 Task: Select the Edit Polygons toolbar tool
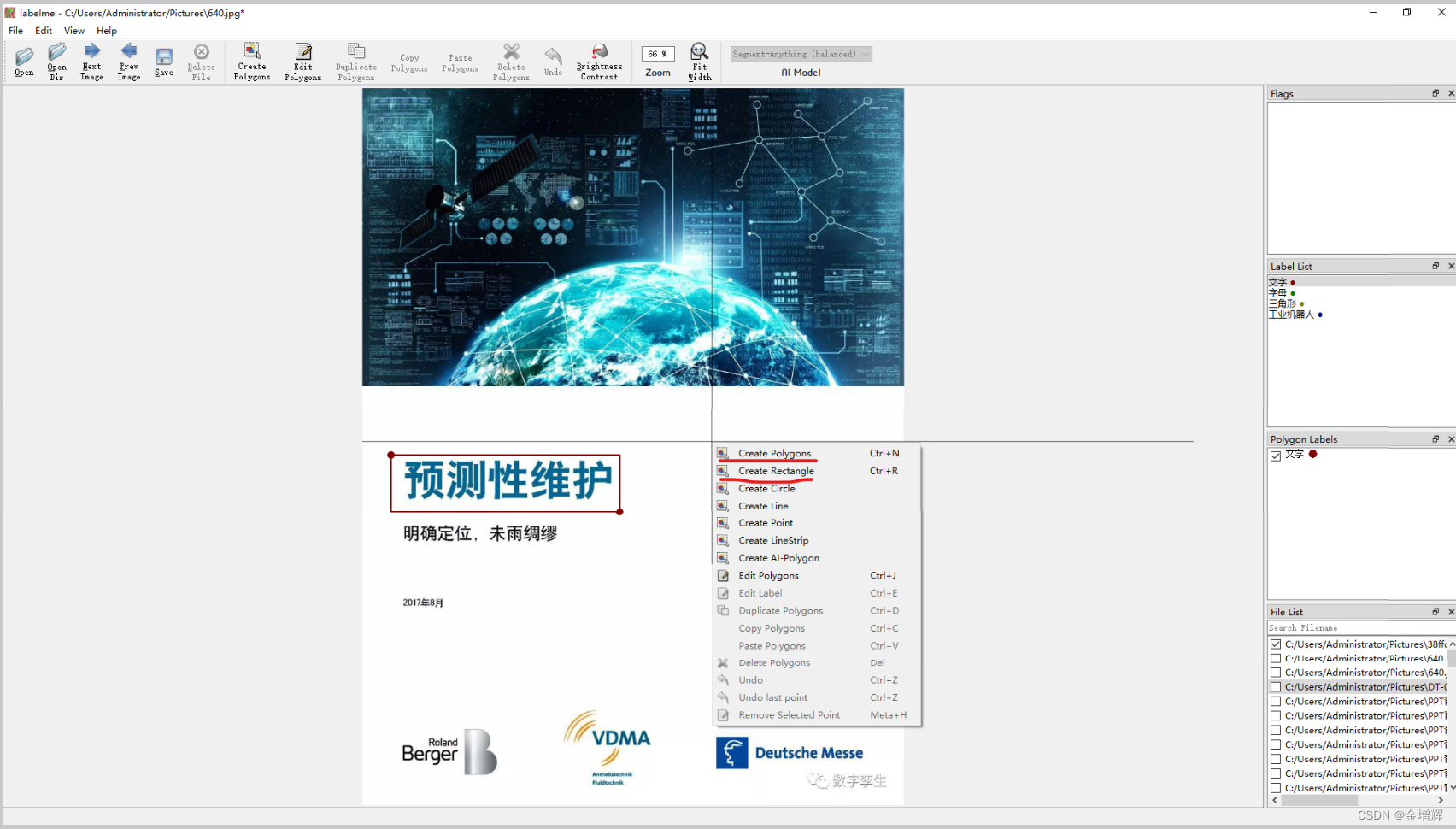coord(303,62)
